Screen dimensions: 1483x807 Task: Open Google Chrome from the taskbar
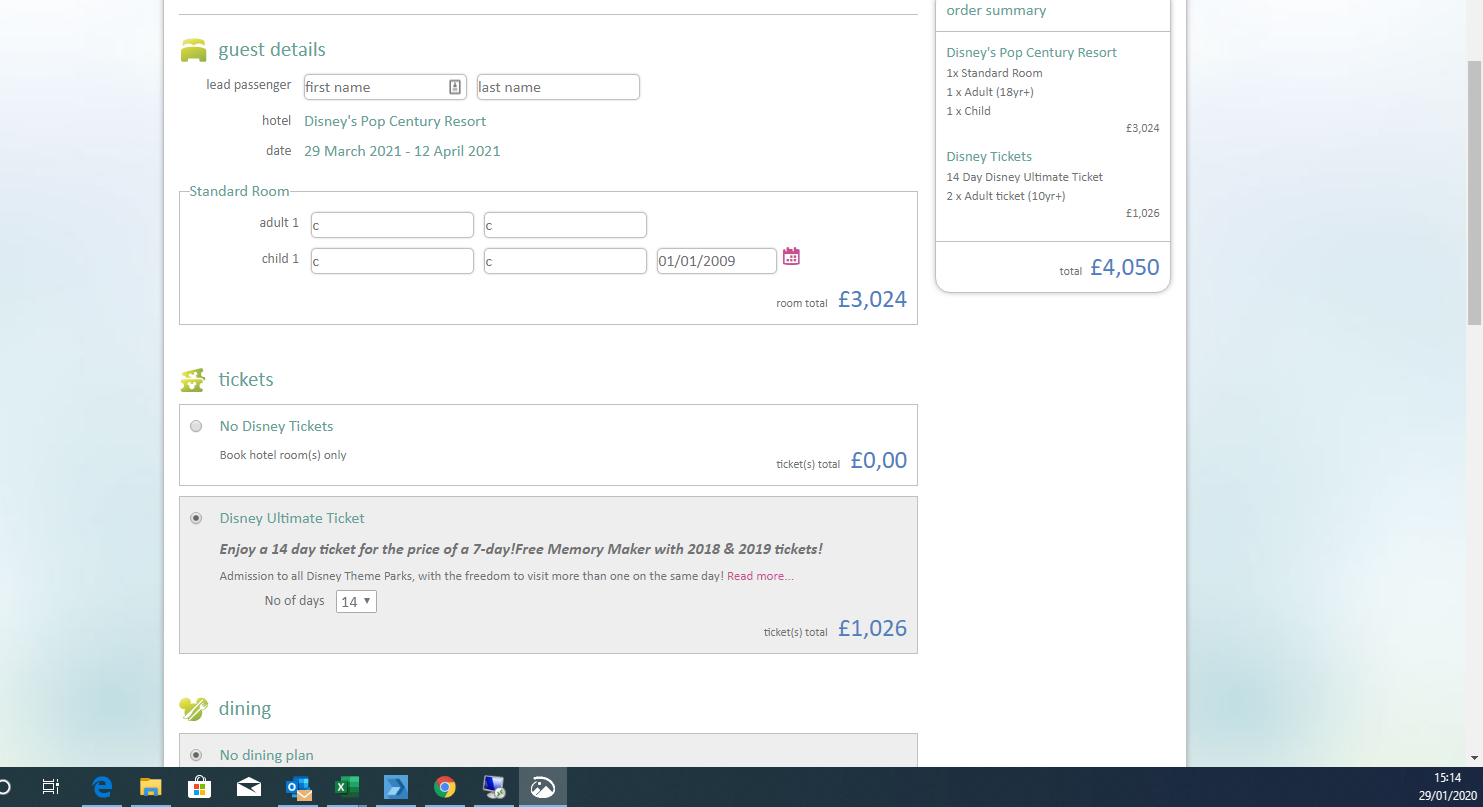point(445,787)
